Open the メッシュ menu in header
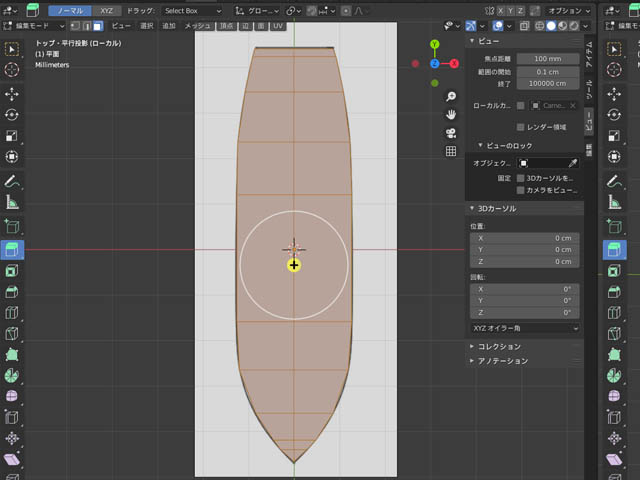 click(198, 25)
